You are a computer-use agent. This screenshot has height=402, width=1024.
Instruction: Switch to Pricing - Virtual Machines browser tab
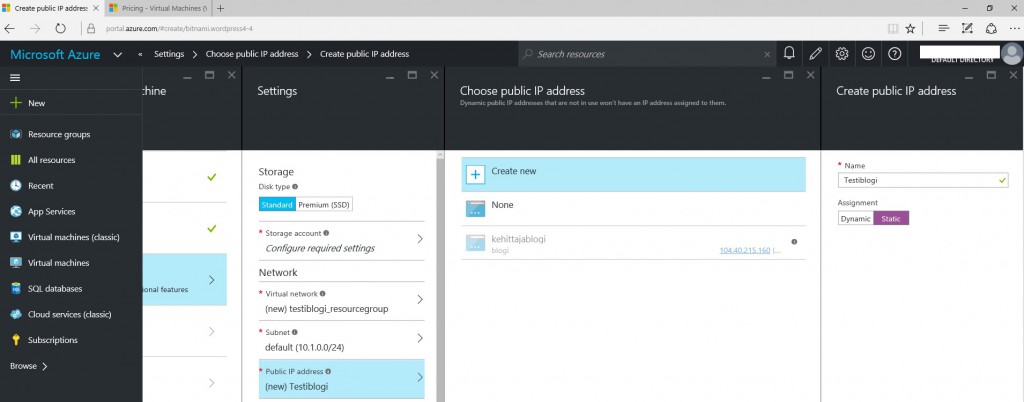click(158, 8)
